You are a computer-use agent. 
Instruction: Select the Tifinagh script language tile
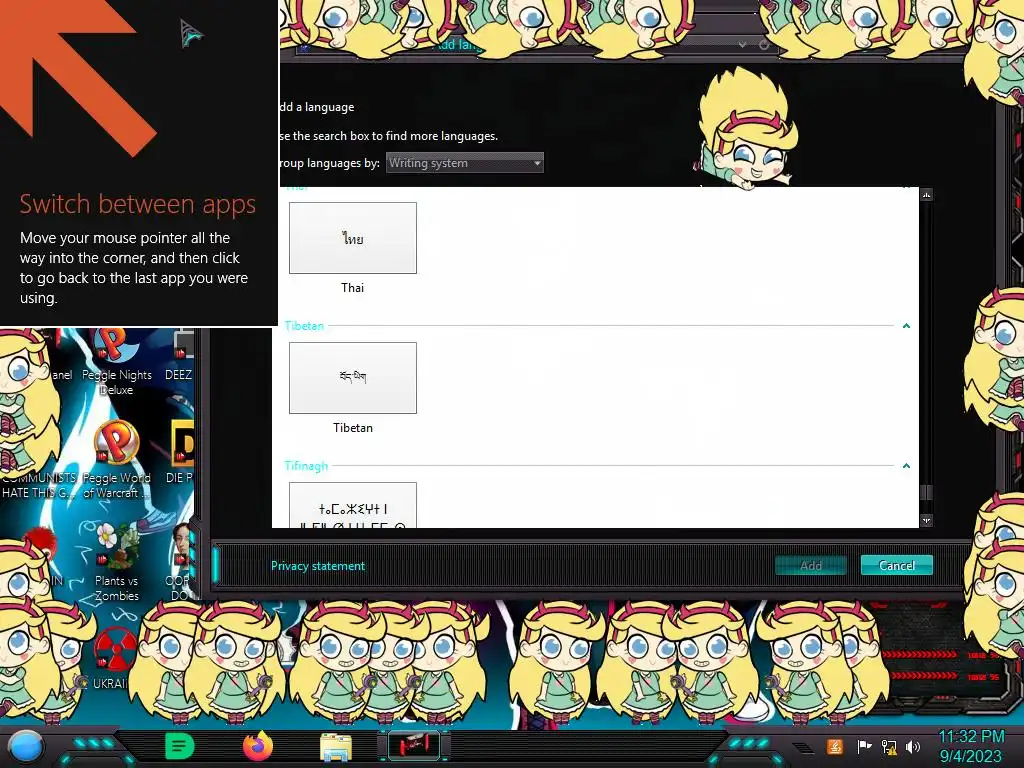pyautogui.click(x=353, y=505)
